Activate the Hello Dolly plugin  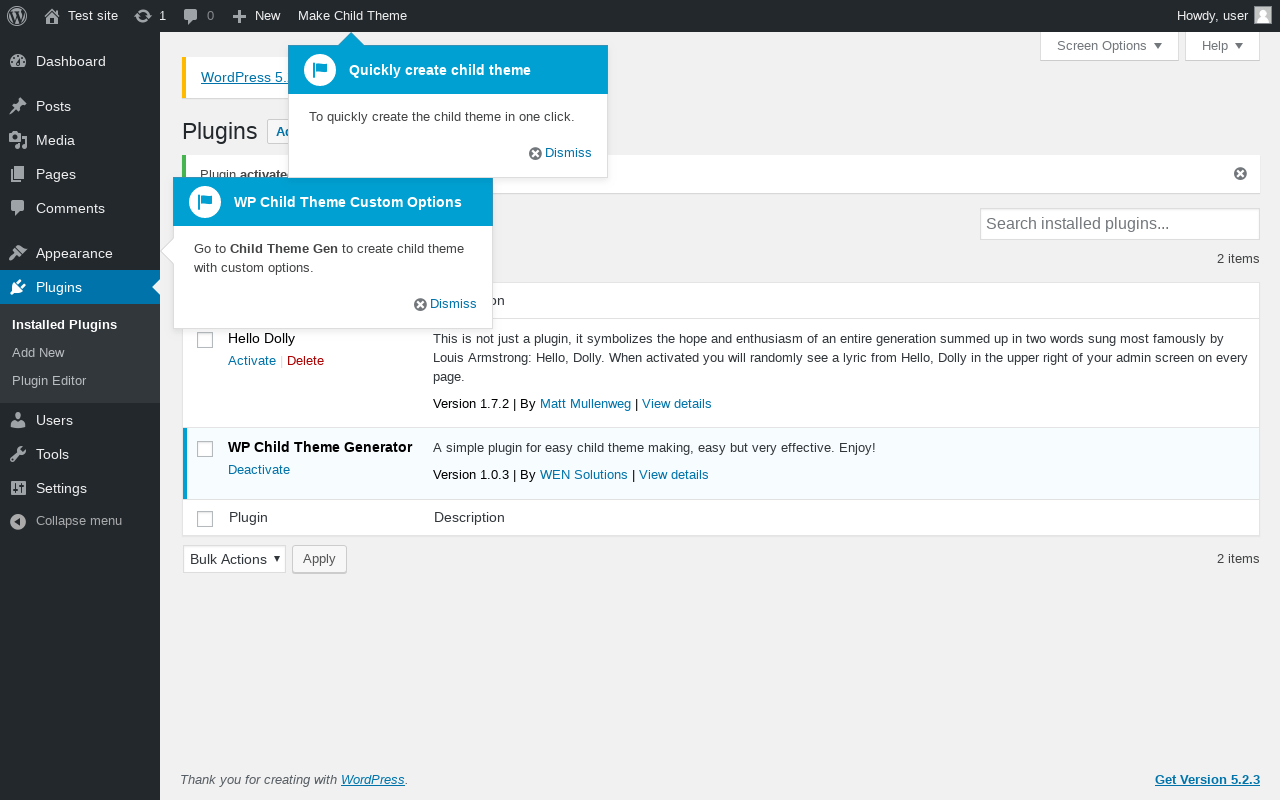tap(252, 360)
